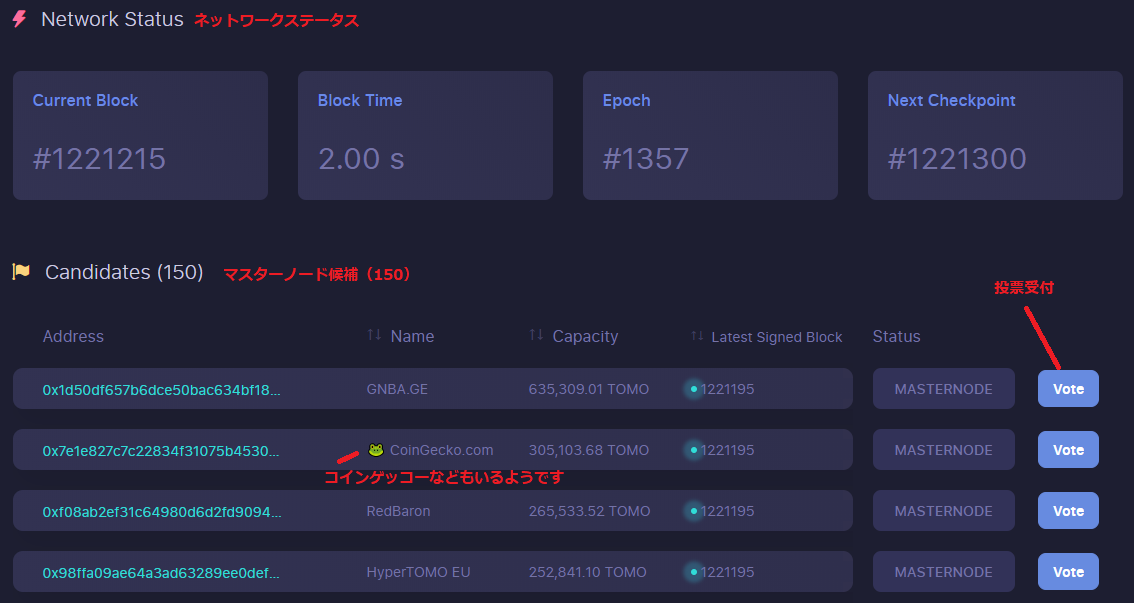
Task: Select the Current Block card
Action: 140,135
